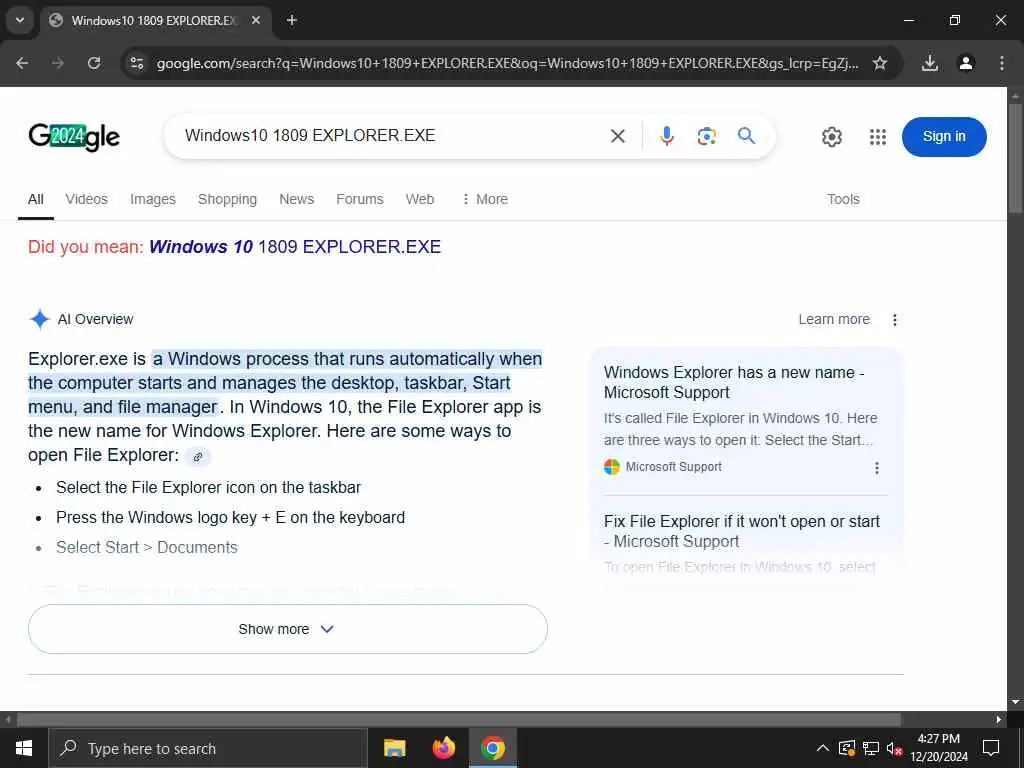Image resolution: width=1024 pixels, height=768 pixels.
Task: Click the vertical page scrollbar
Action: tap(1015, 157)
